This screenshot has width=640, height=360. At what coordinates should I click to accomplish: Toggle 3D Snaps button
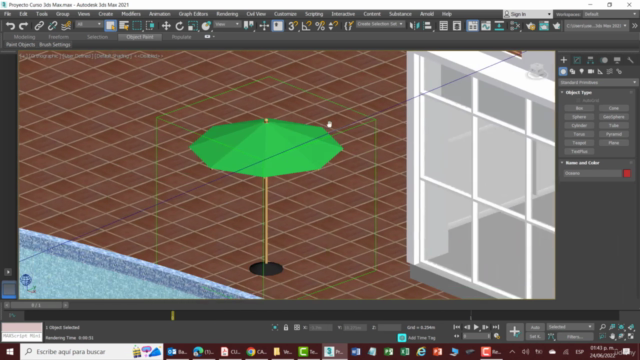(x=293, y=26)
